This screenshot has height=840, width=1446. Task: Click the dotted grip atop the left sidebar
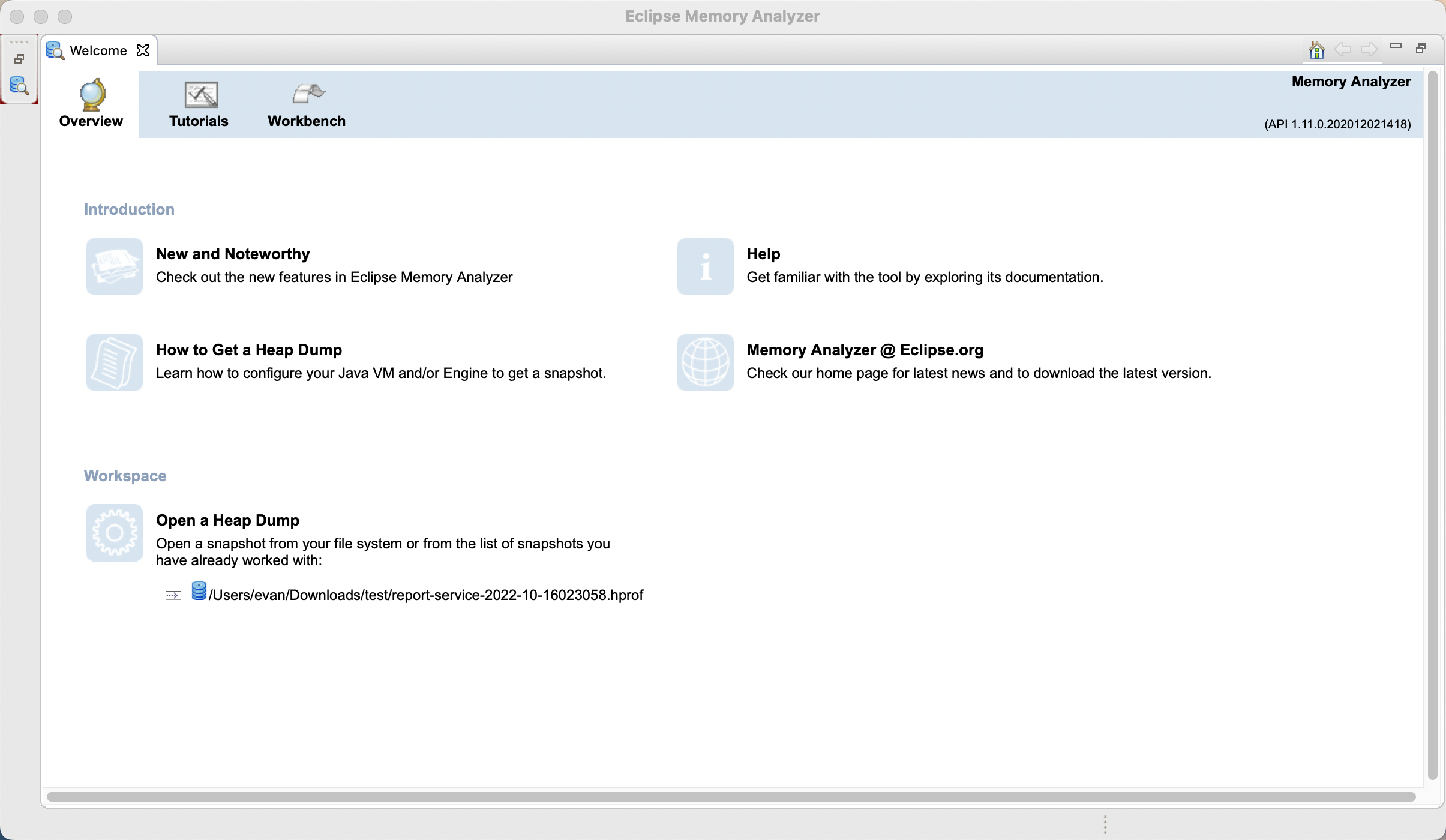click(19, 42)
